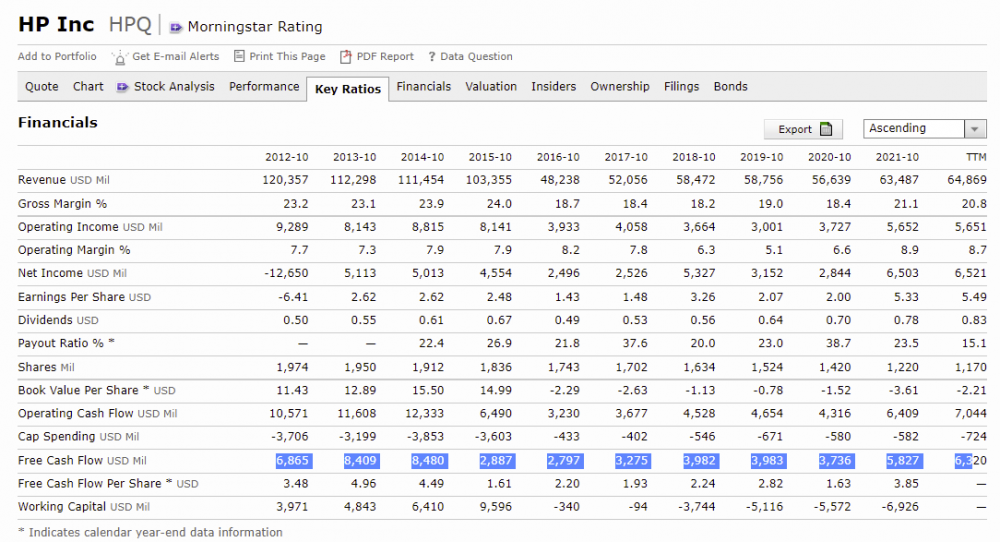Click highlighted free cash flow 8,480
Screen dimensions: 1000x542
(429, 460)
